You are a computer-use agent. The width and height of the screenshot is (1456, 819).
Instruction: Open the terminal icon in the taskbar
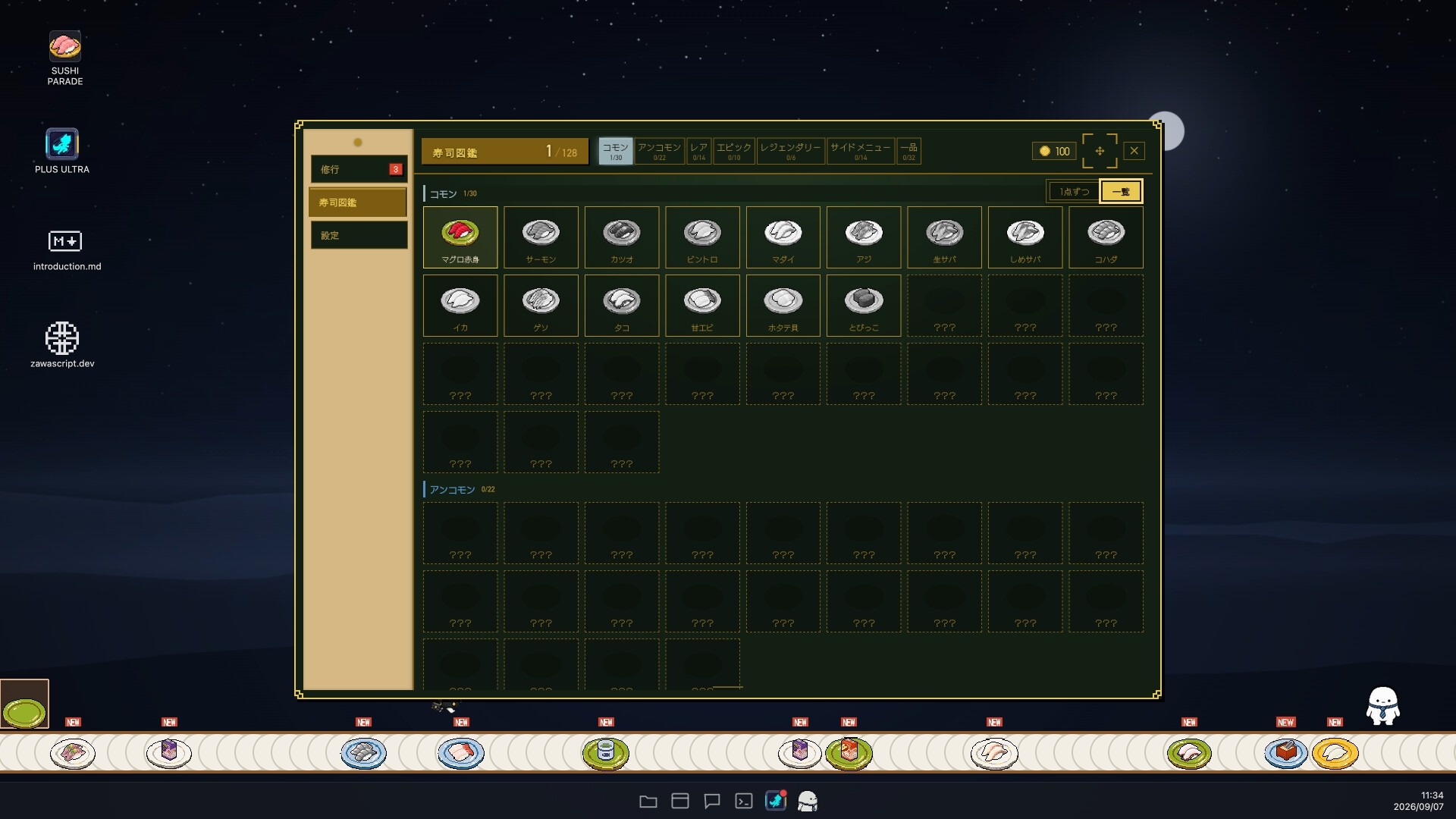pos(744,801)
